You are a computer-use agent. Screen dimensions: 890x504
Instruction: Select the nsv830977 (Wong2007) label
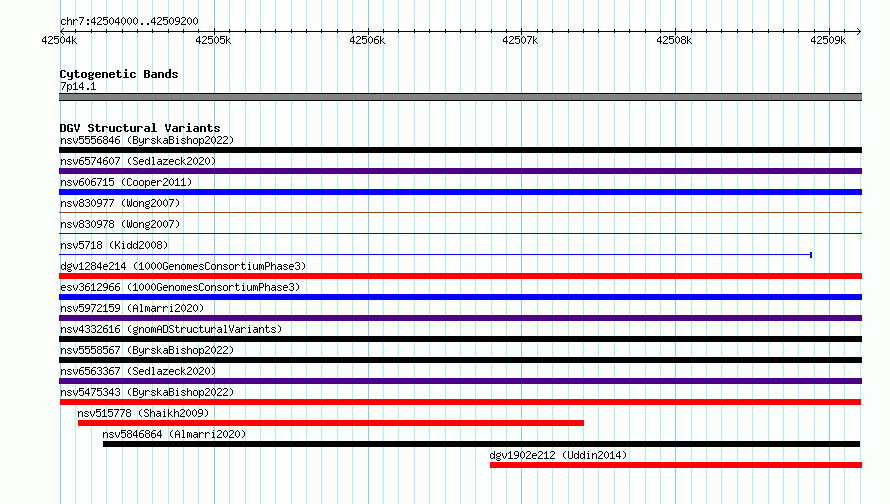click(x=120, y=203)
